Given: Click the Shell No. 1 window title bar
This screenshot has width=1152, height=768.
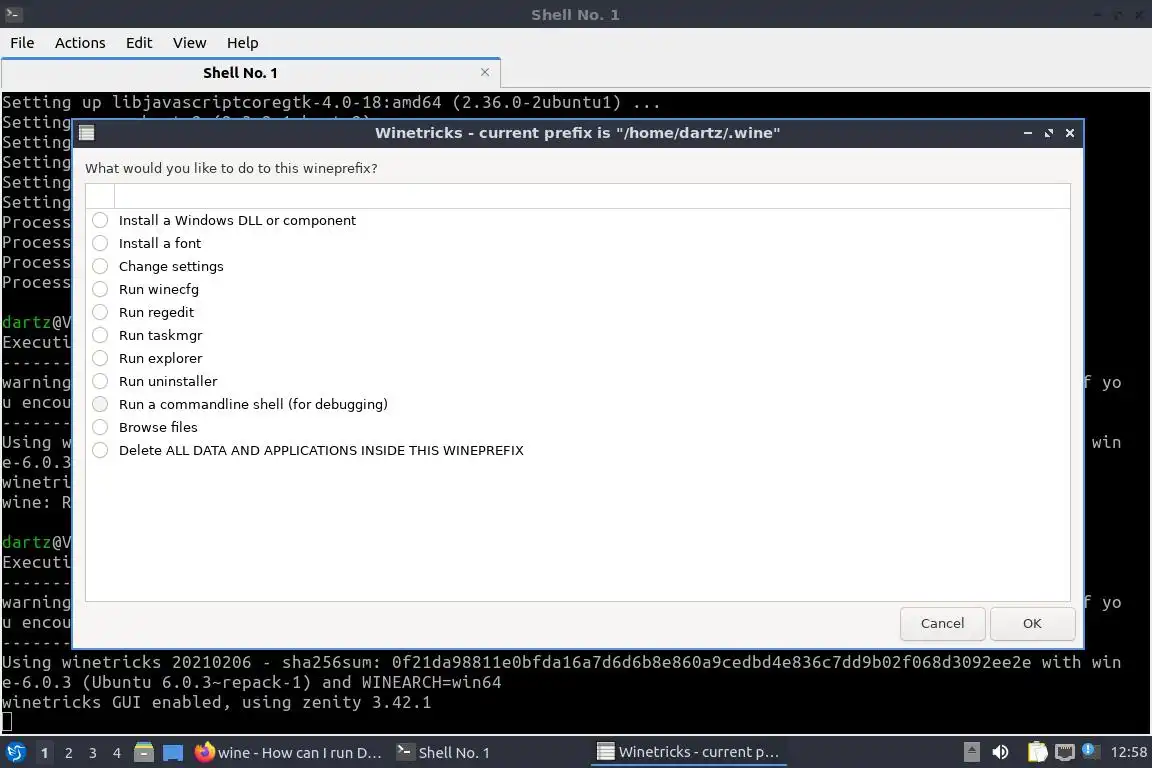Looking at the screenshot, I should (x=575, y=15).
